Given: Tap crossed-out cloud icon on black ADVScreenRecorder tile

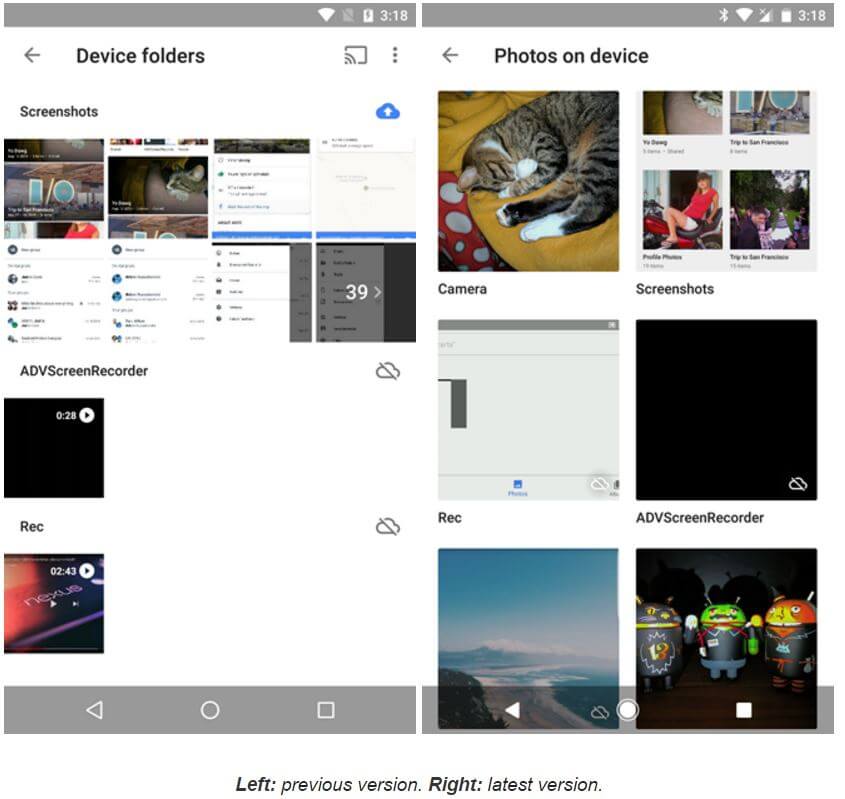Looking at the screenshot, I should [x=798, y=484].
